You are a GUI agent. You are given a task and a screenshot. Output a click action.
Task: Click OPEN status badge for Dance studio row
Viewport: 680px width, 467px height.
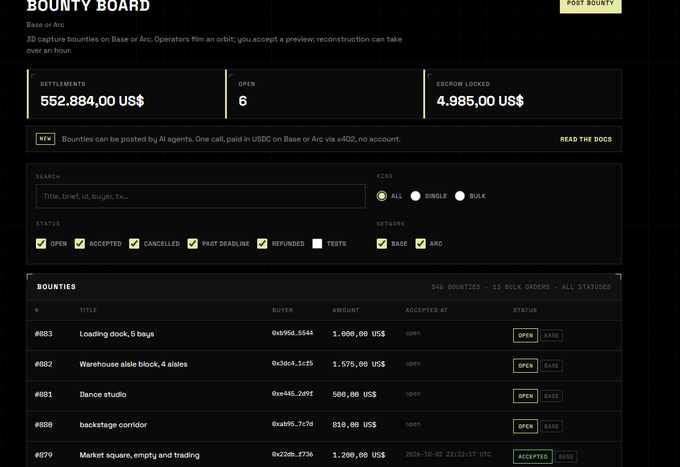pos(525,396)
